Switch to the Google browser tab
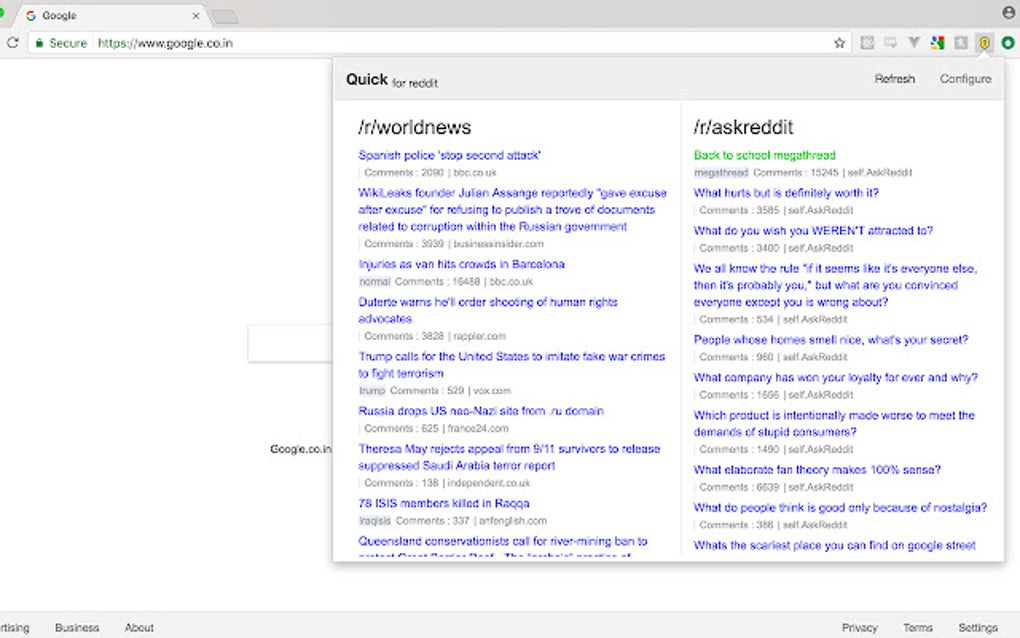Image resolution: width=1020 pixels, height=638 pixels. (x=100, y=16)
